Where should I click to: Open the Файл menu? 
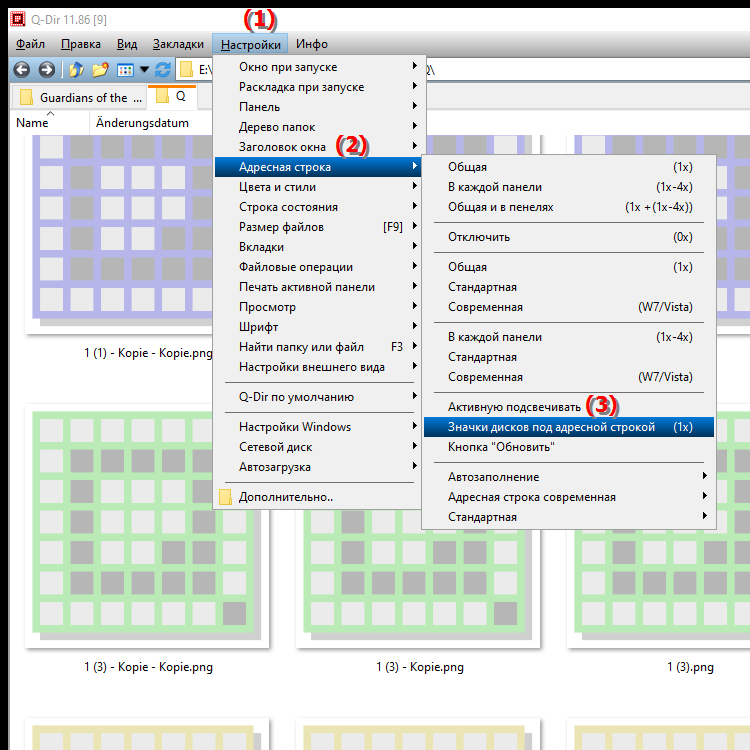click(30, 44)
